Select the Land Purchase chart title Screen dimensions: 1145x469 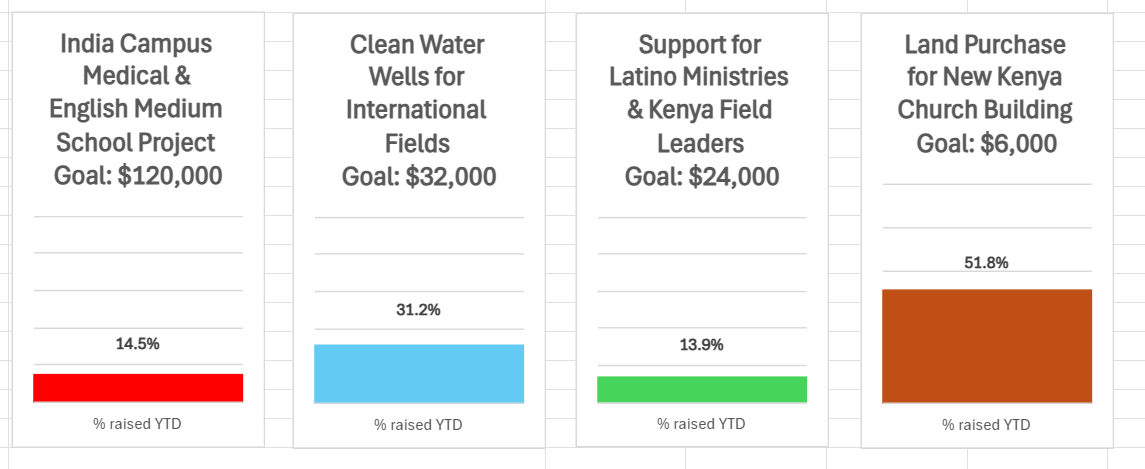(986, 94)
